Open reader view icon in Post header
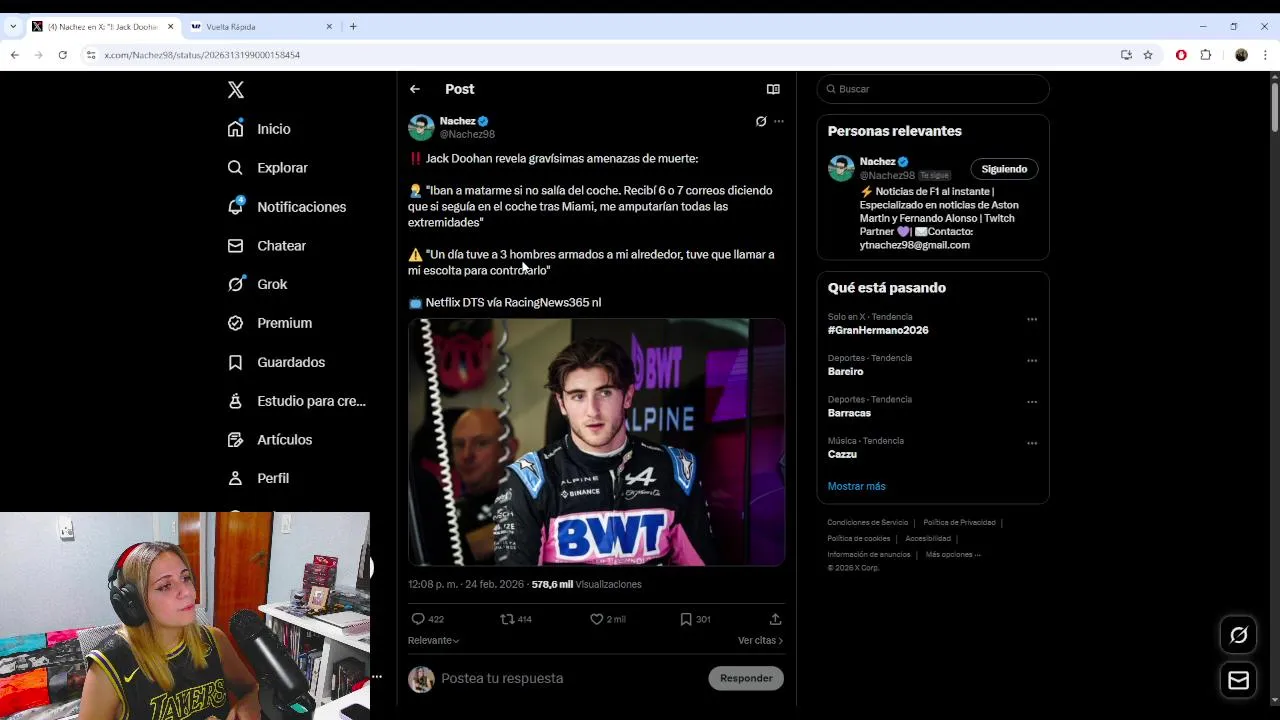The height and width of the screenshot is (720, 1280). (x=773, y=89)
